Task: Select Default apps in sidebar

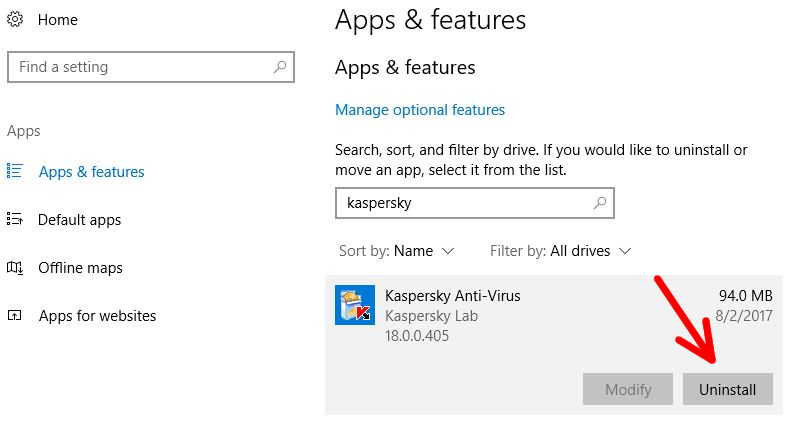Action: point(79,220)
